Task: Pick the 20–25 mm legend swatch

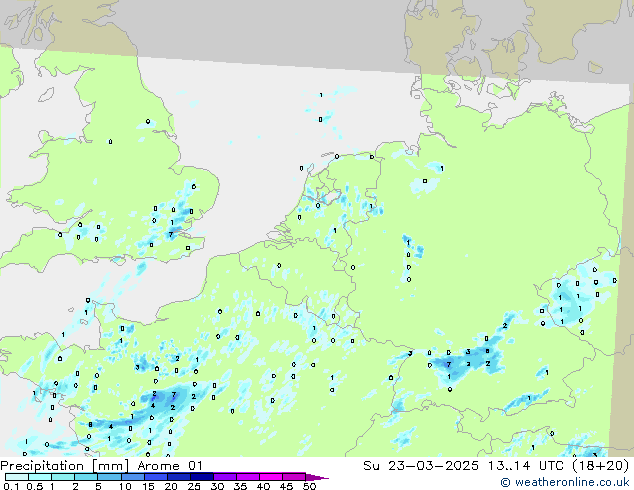Action: [x=178, y=477]
